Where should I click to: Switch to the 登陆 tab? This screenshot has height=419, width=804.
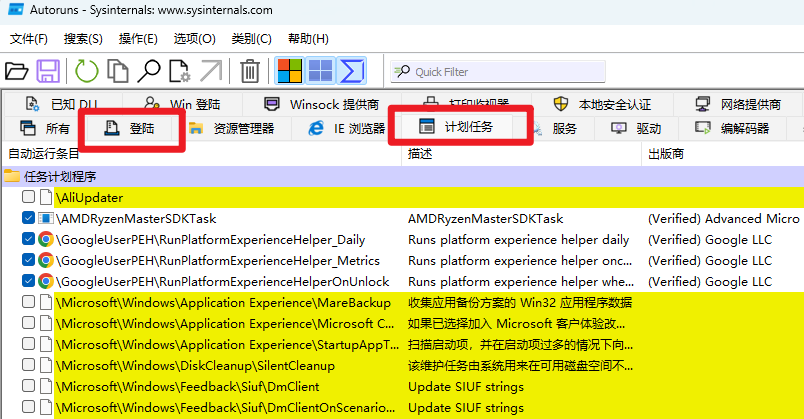(130, 128)
